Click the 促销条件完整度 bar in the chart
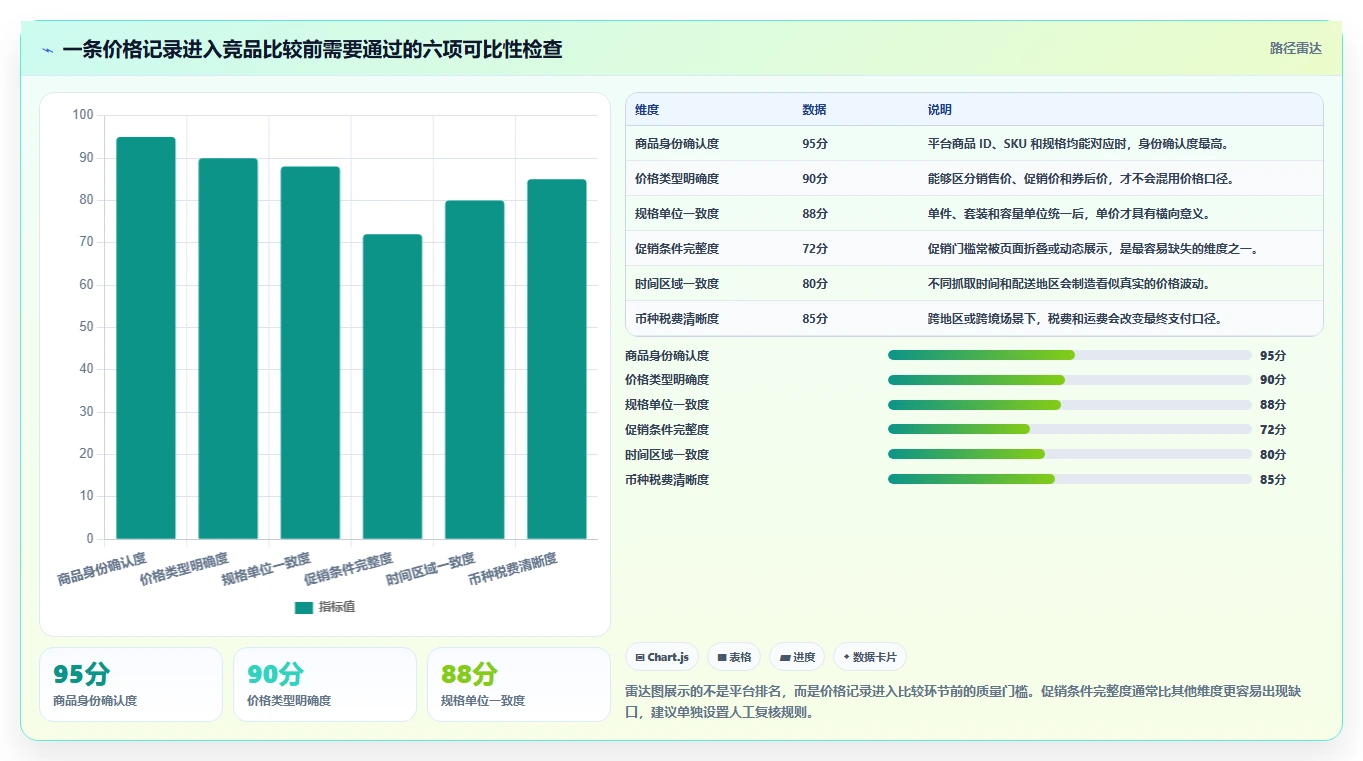Image resolution: width=1363 pixels, height=761 pixels. (392, 387)
